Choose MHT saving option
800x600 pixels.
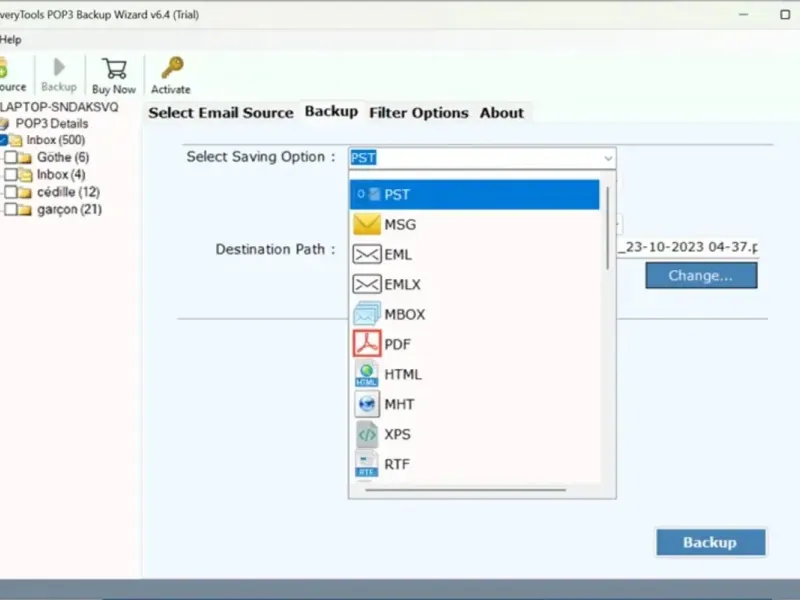[474, 405]
